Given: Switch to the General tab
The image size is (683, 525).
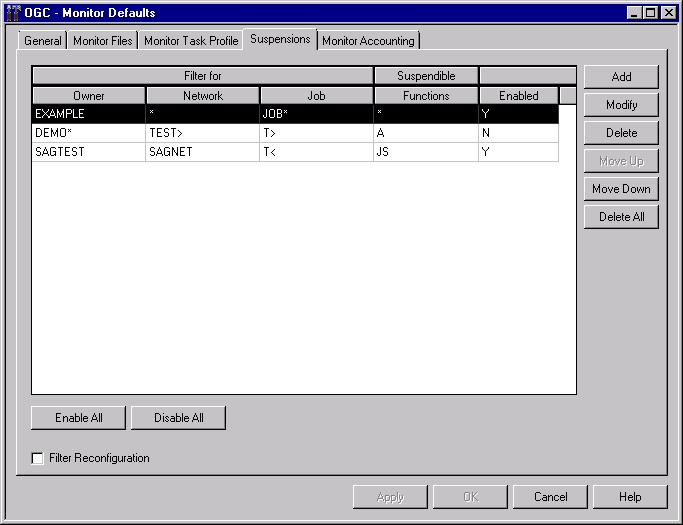Looking at the screenshot, I should 43,41.
